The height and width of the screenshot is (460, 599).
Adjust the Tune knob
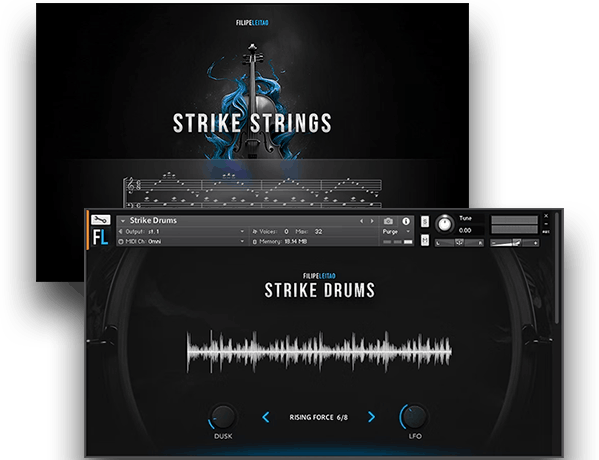(x=444, y=224)
